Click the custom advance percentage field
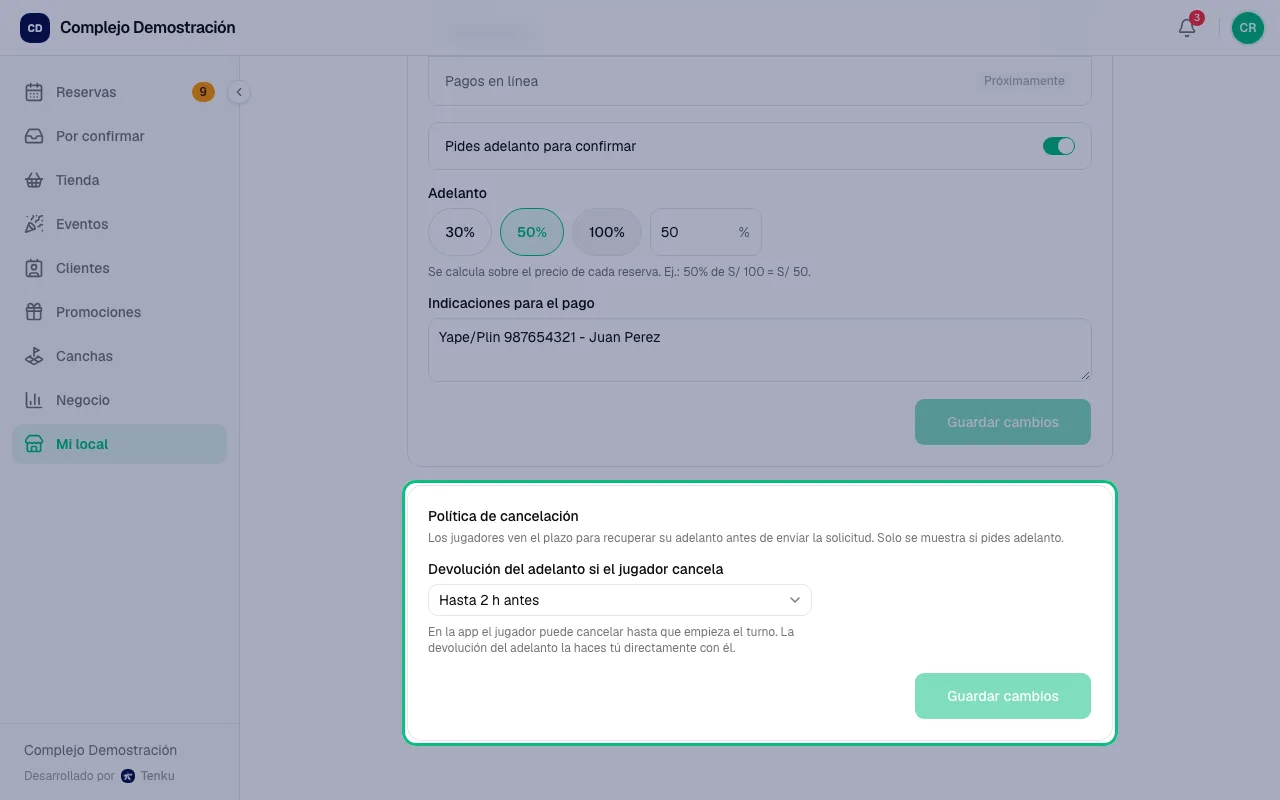Image resolution: width=1280 pixels, height=800 pixels. pyautogui.click(x=706, y=232)
